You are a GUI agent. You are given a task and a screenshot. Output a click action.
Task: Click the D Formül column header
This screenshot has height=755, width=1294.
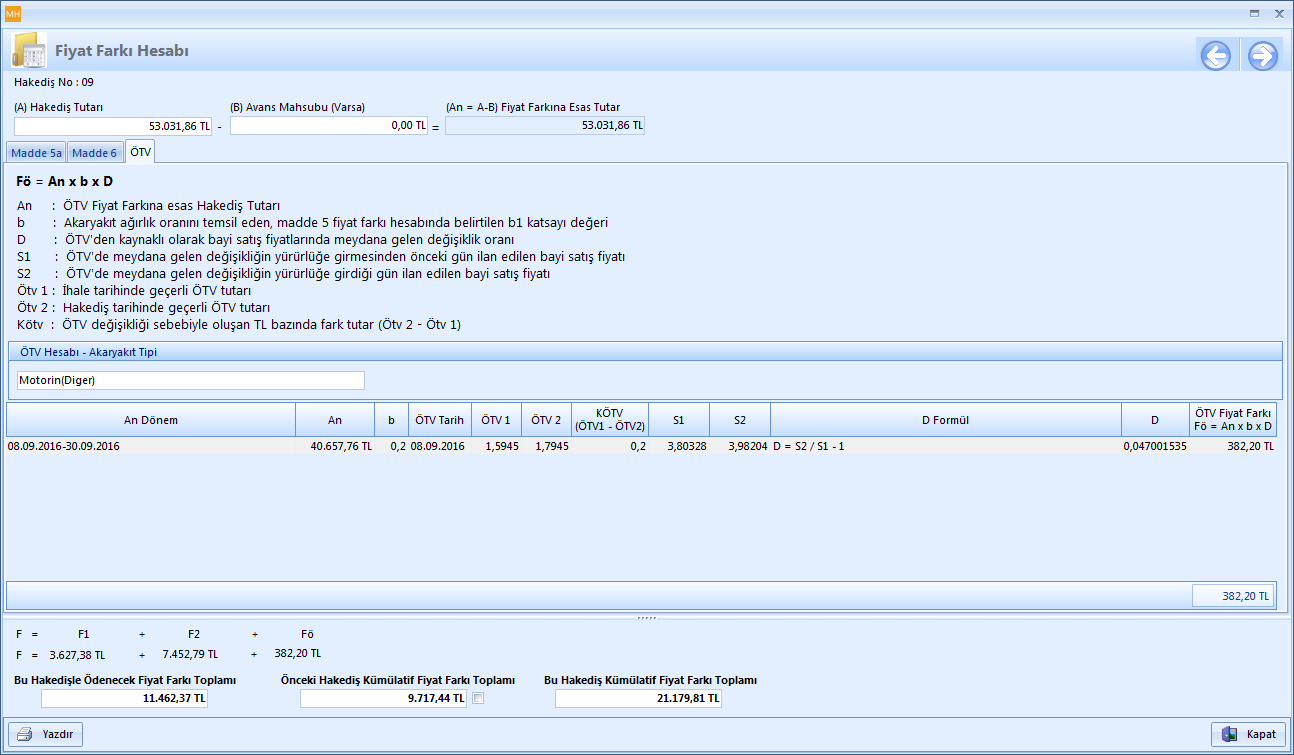tap(945, 421)
